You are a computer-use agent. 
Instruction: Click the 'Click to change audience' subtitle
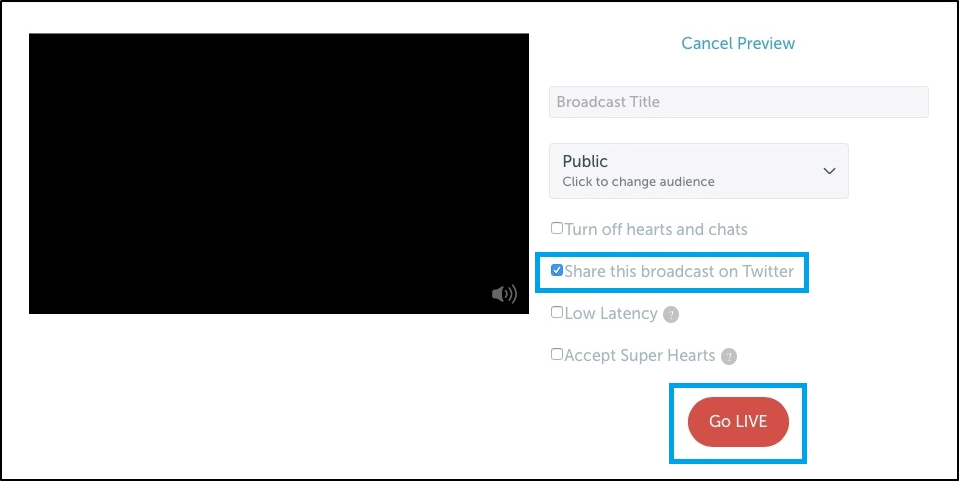coord(638,182)
